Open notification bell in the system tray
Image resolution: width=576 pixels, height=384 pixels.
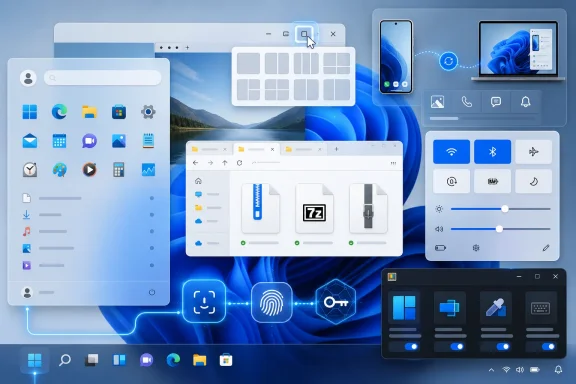pyautogui.click(x=558, y=370)
